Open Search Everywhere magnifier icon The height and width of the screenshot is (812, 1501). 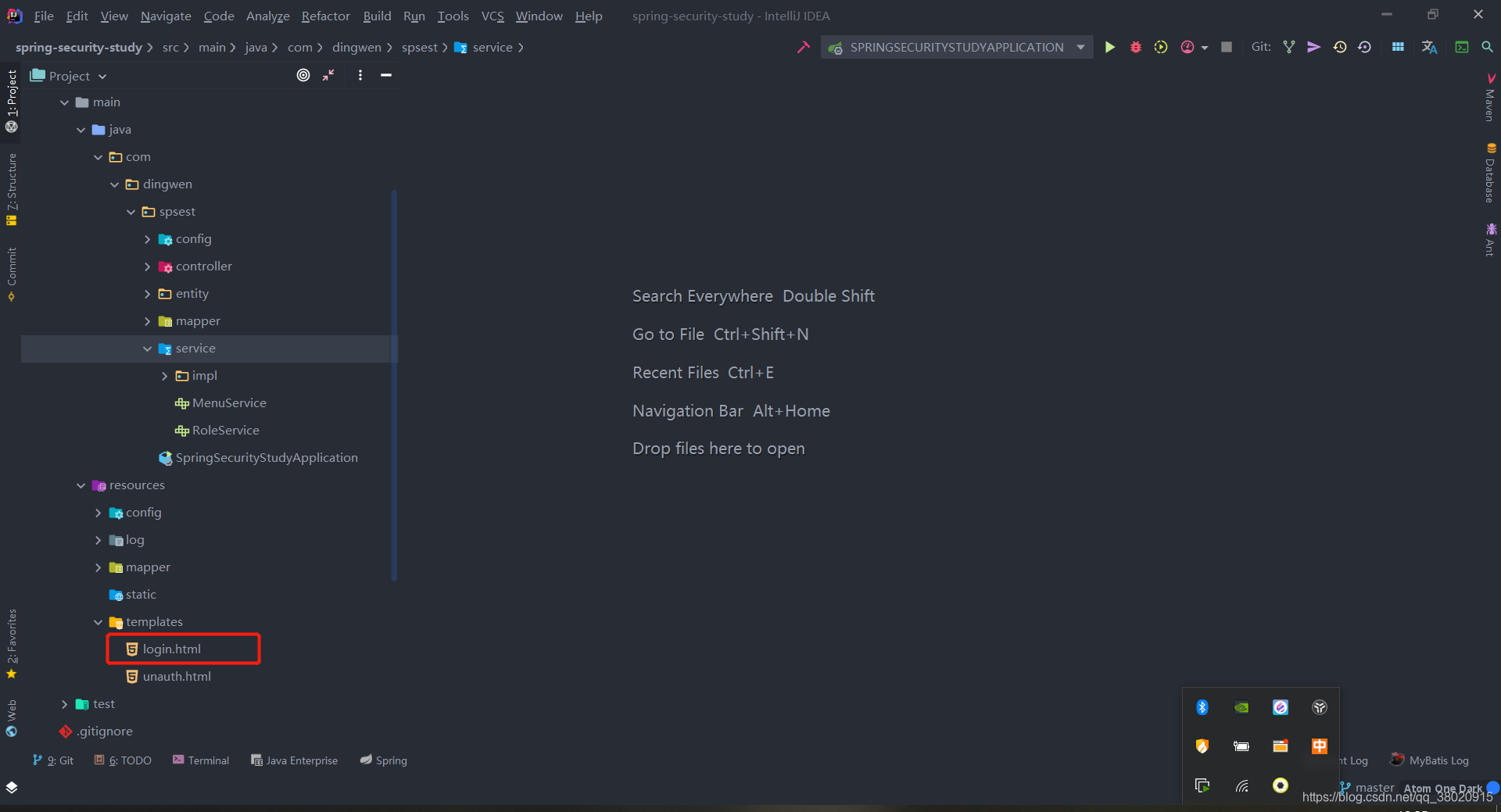click(x=1487, y=48)
